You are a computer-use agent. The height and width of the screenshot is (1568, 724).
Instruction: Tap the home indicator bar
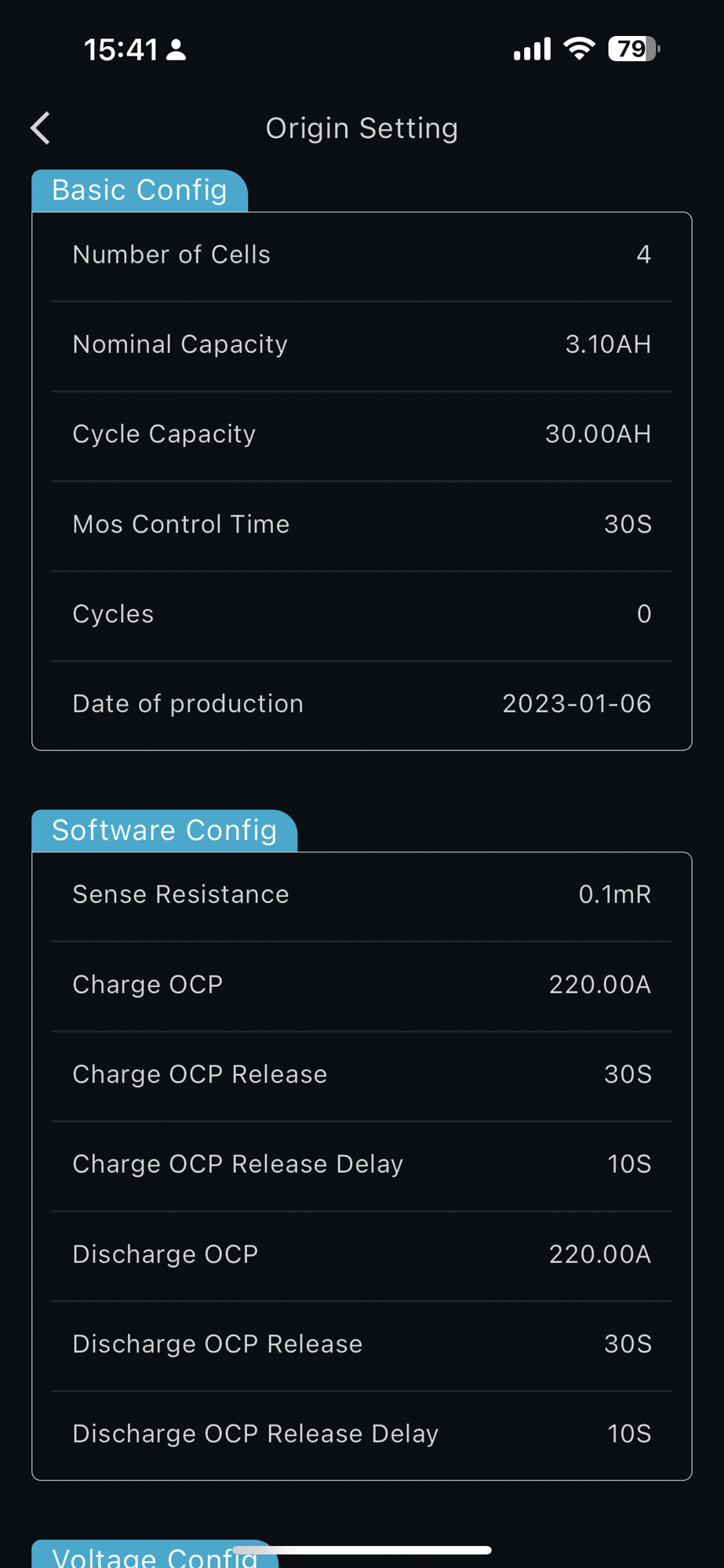362,1550
